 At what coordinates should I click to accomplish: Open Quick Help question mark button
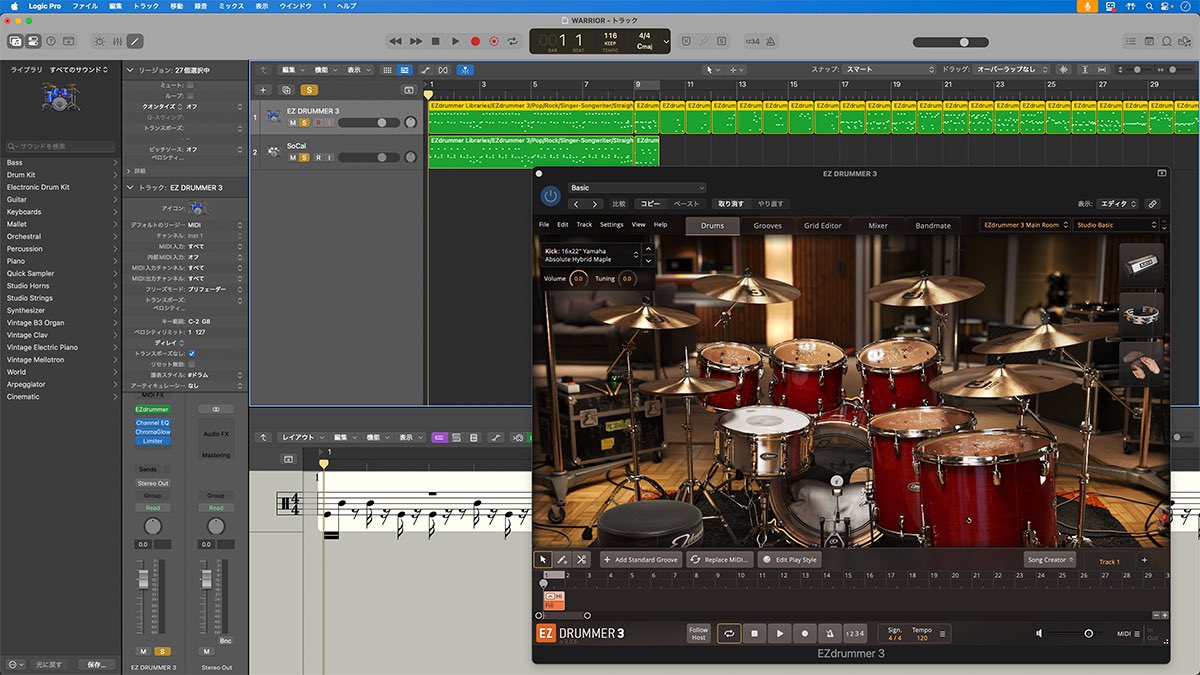[x=51, y=41]
